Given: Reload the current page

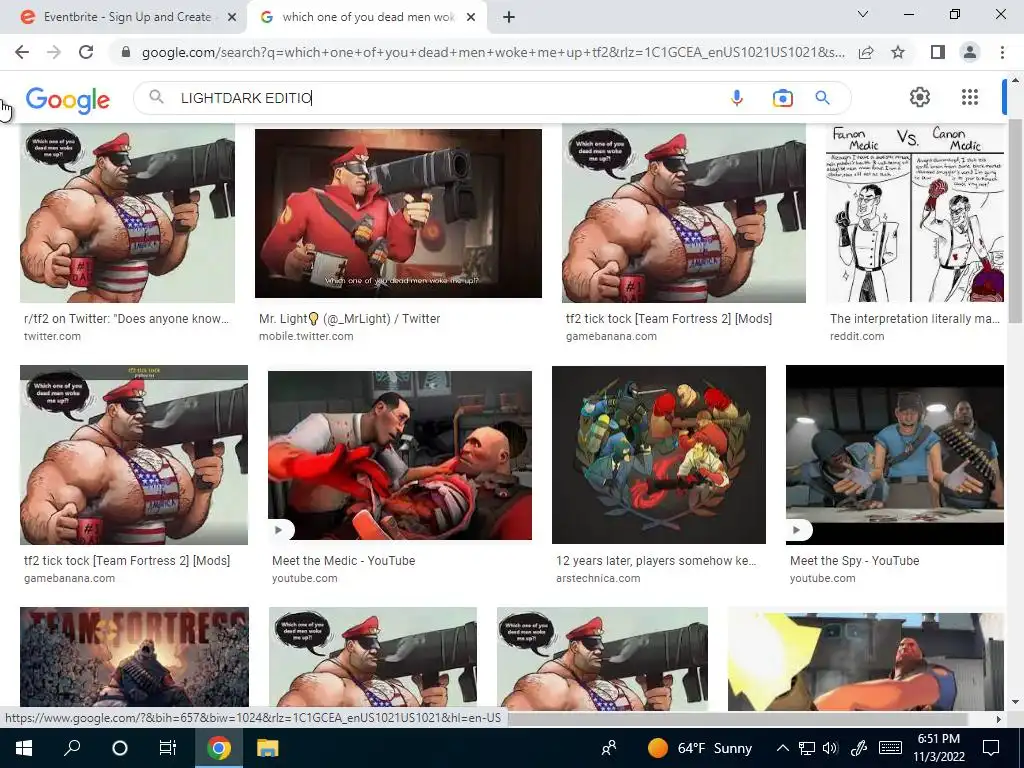Looking at the screenshot, I should [86, 52].
